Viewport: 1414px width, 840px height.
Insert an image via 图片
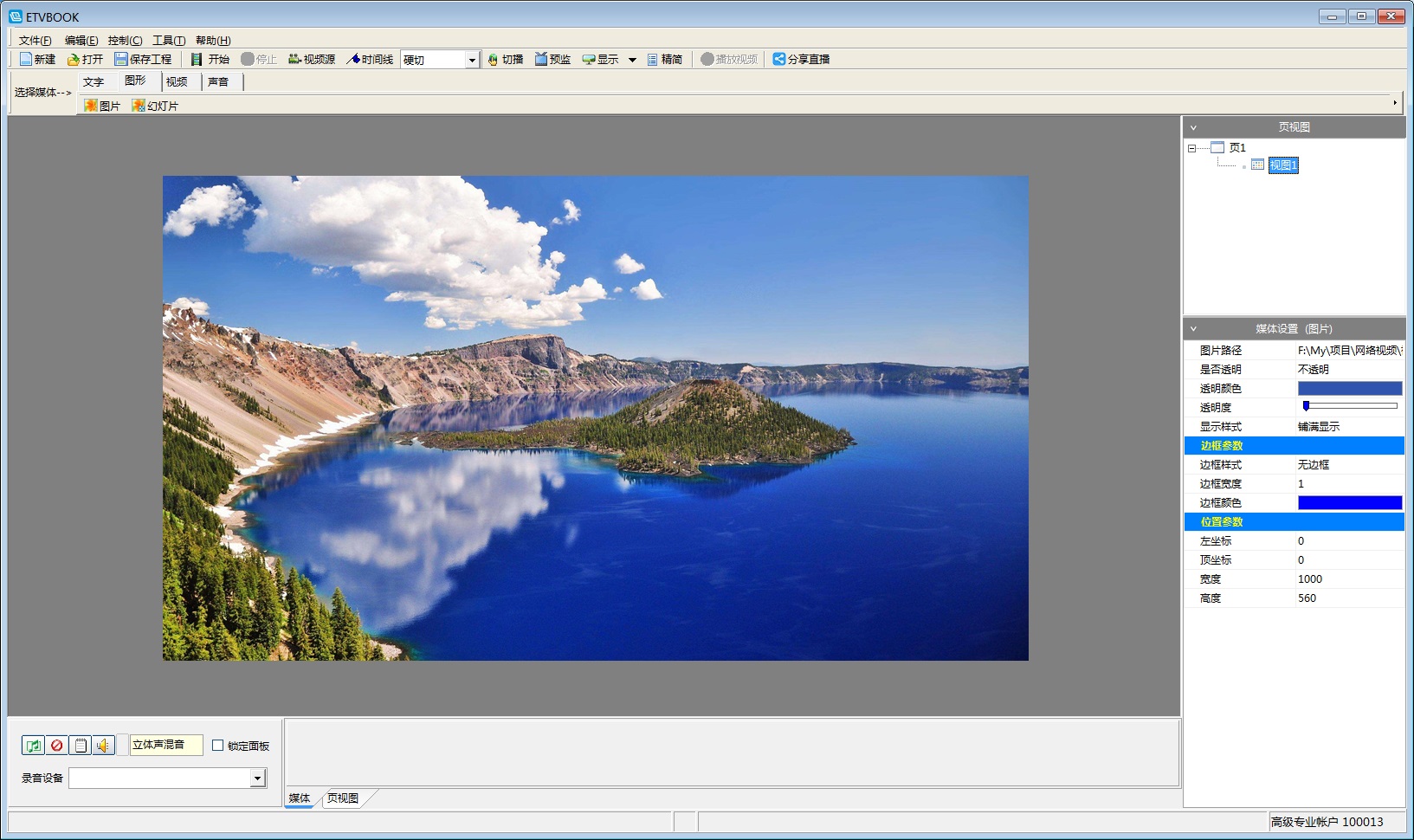[x=102, y=106]
